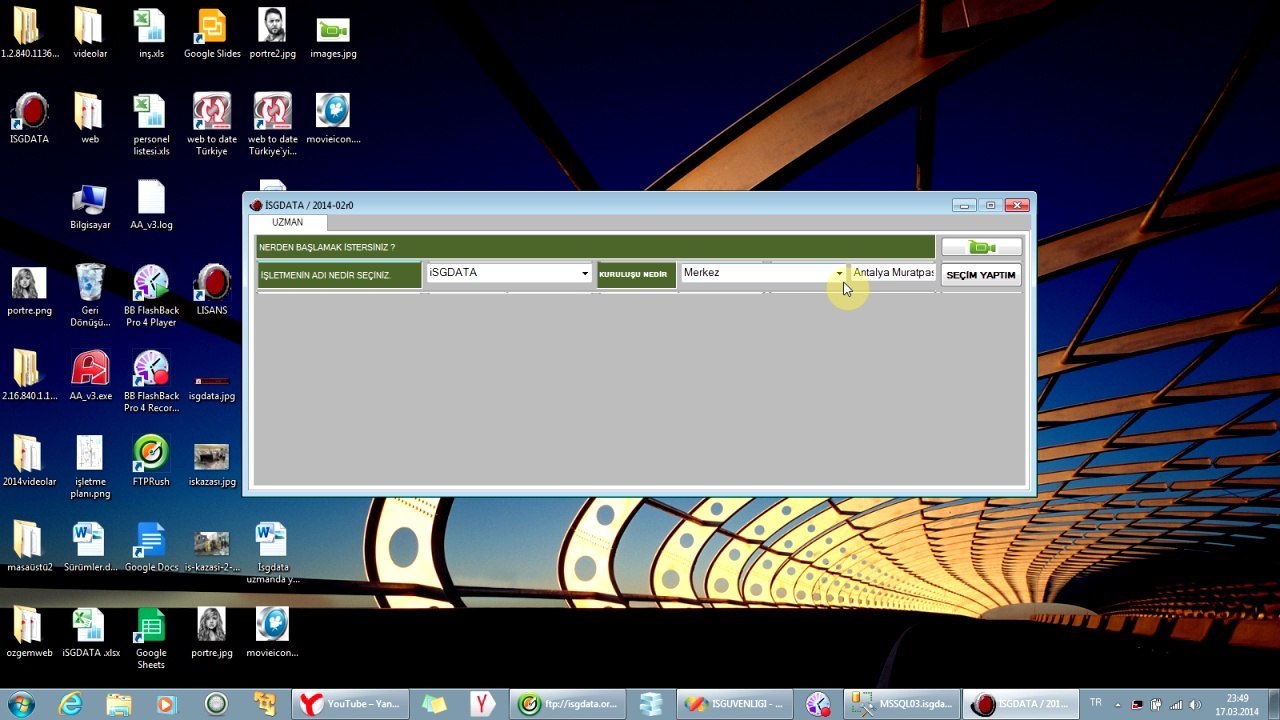Close the İSGDATA window
1280x720 pixels.
1017,205
